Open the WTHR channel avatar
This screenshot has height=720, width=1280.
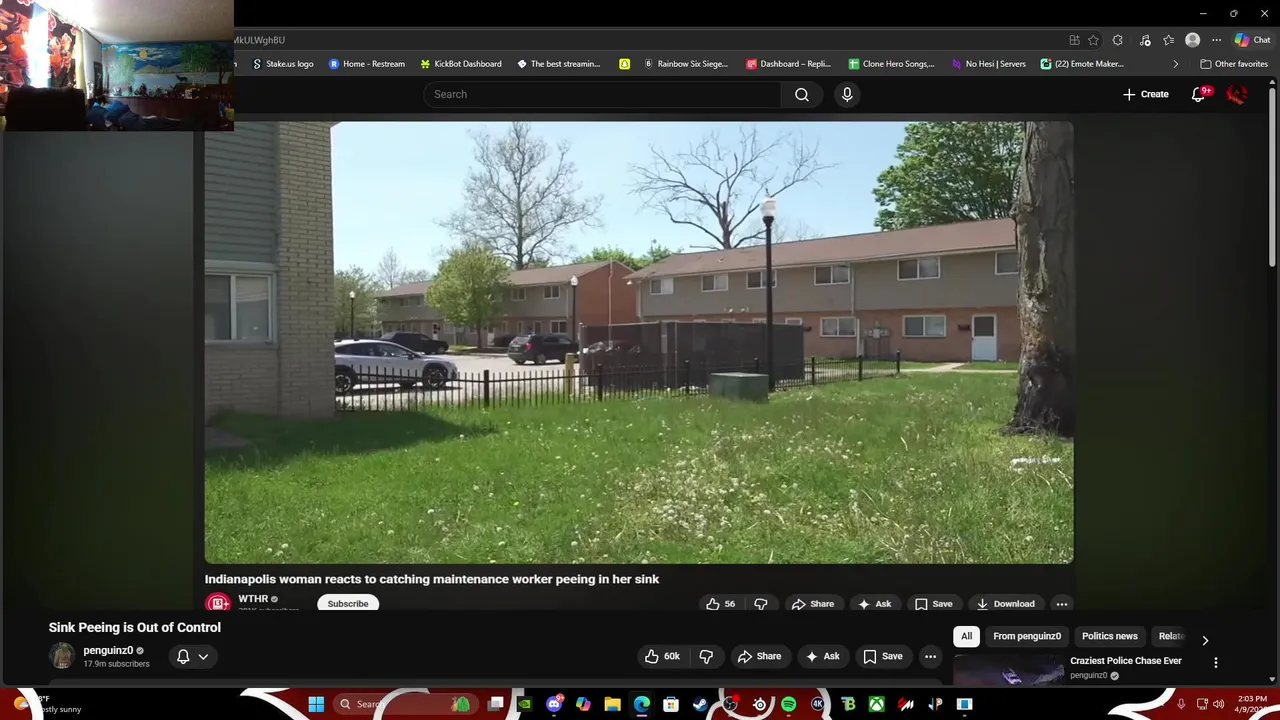[x=217, y=603]
